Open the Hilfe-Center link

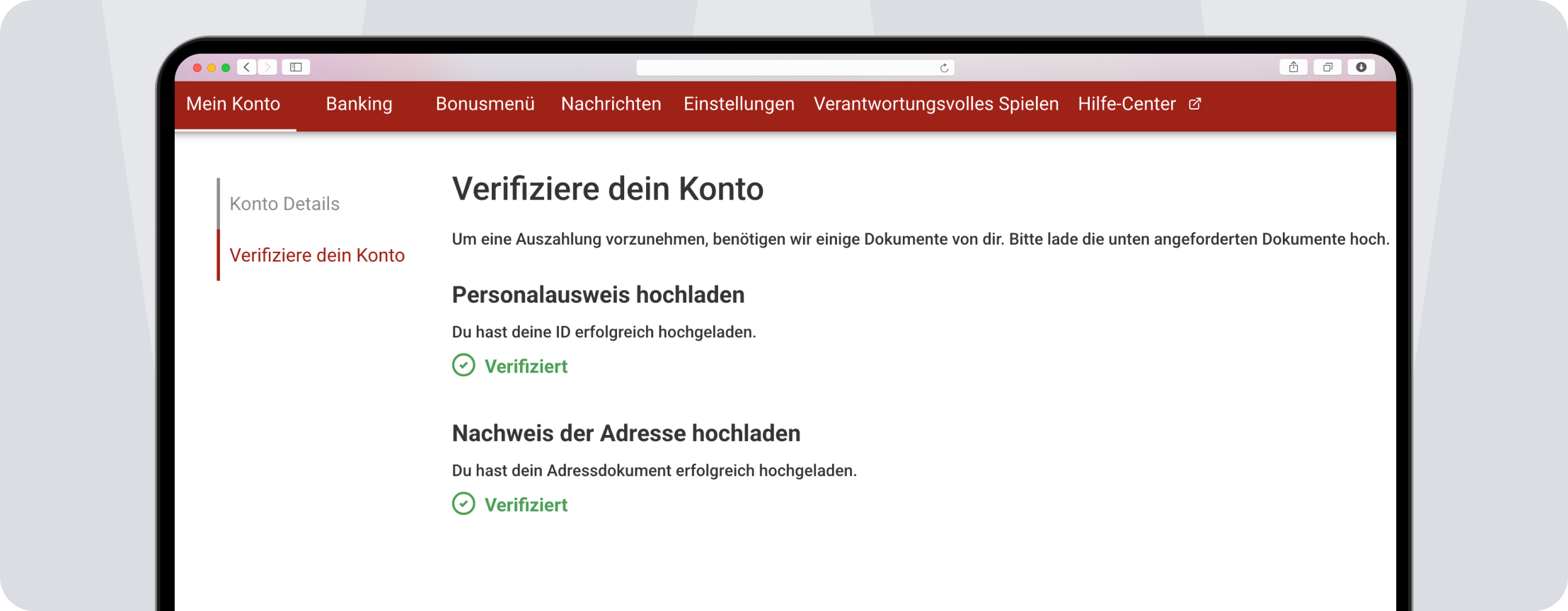[x=1127, y=104]
